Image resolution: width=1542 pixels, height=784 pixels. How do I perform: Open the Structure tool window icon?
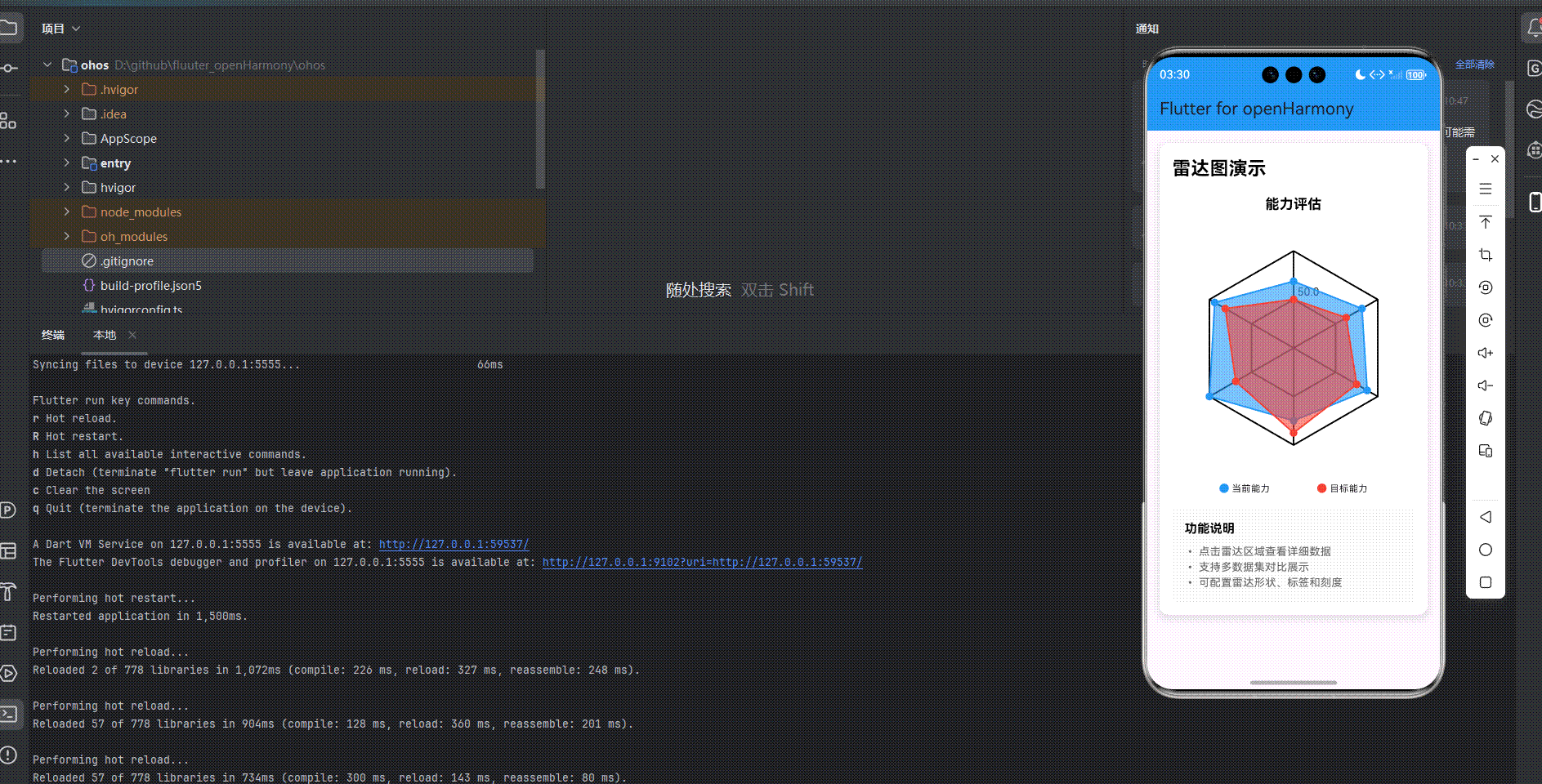click(8, 121)
